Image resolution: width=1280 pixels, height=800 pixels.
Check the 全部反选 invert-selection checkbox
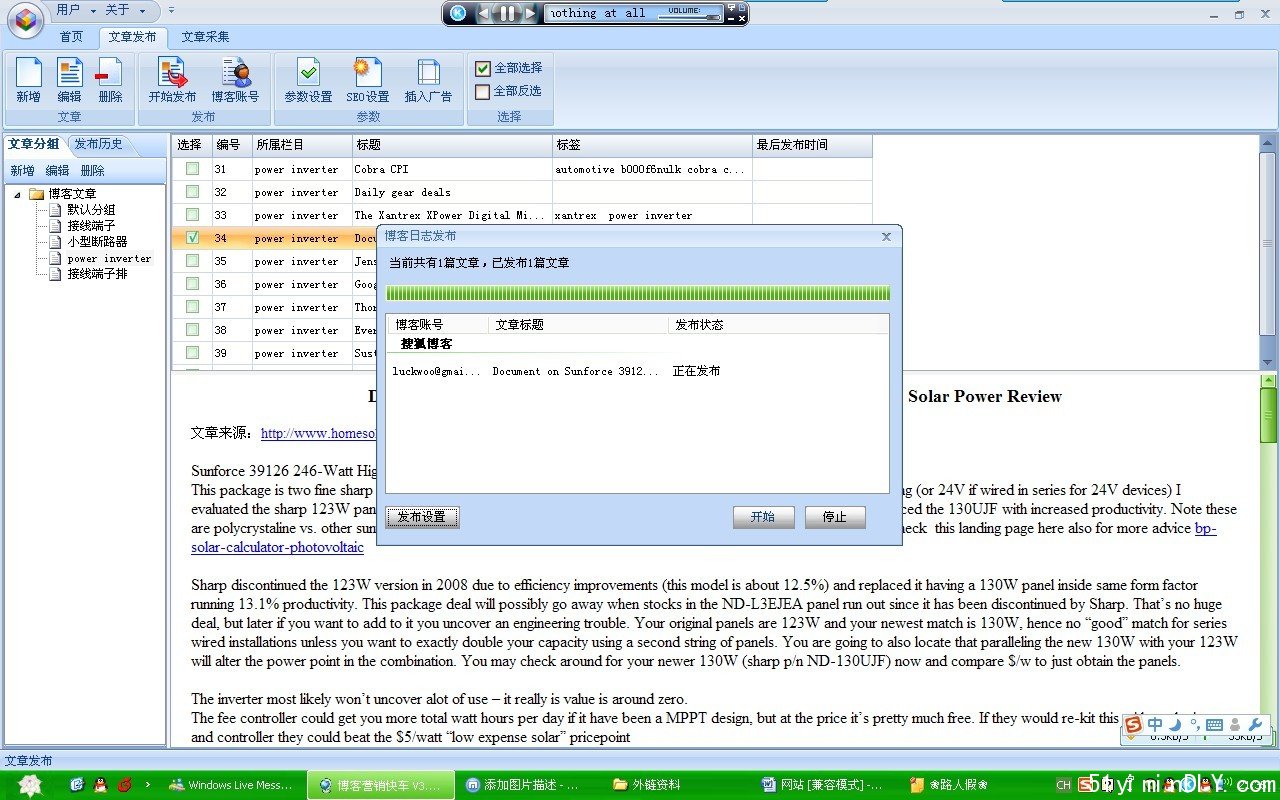point(483,91)
